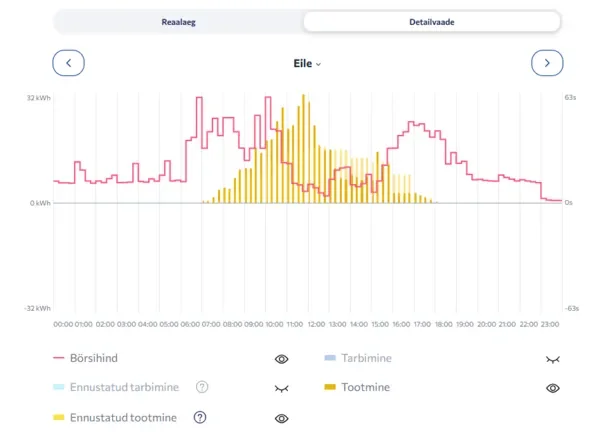This screenshot has width=600, height=438.
Task: Go to next day with right arrow
Action: point(547,63)
